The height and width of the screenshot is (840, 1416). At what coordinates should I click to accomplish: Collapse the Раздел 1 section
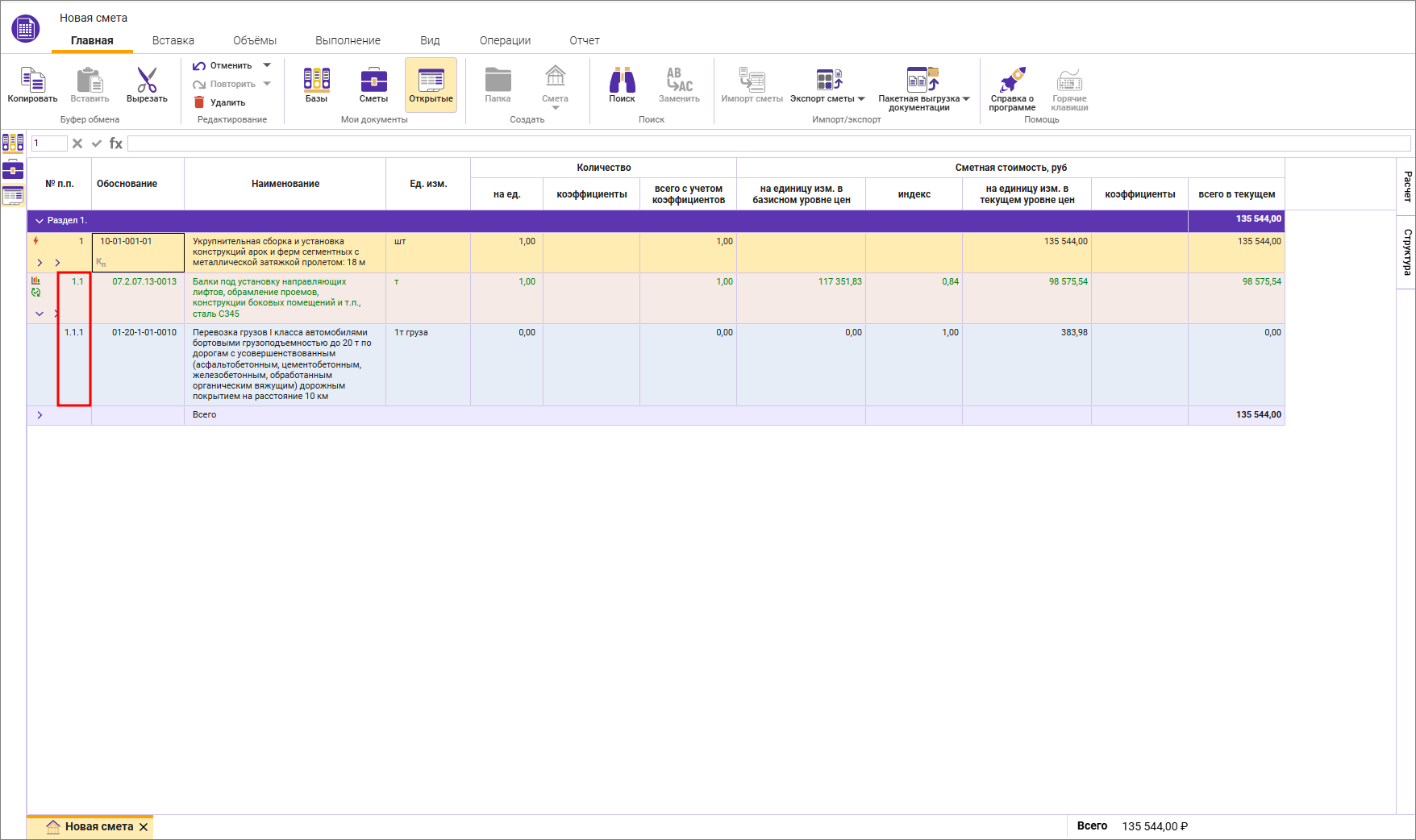point(40,221)
